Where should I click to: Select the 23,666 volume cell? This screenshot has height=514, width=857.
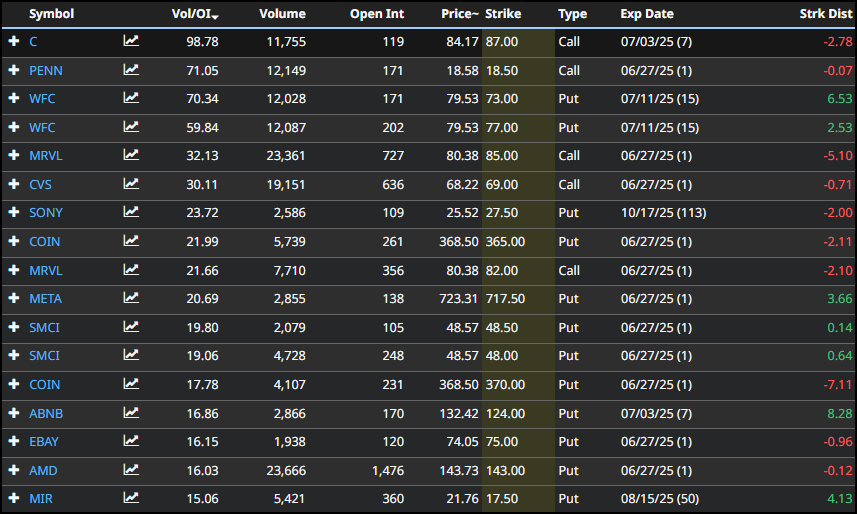[x=286, y=471]
